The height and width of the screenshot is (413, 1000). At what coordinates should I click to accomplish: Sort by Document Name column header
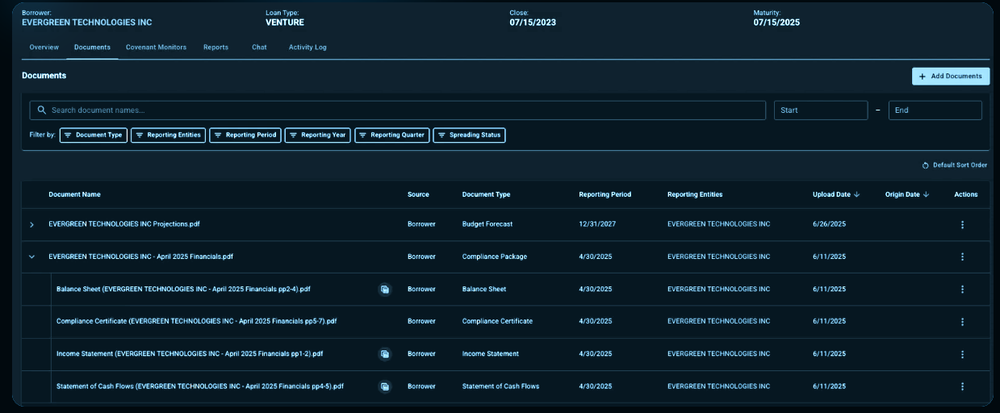(75, 194)
